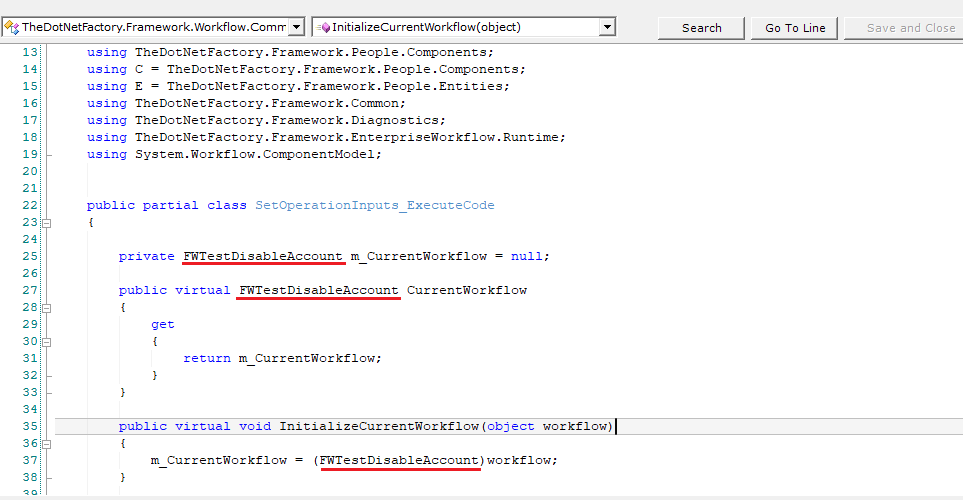Click line number 38 in the gutter

pos(30,477)
